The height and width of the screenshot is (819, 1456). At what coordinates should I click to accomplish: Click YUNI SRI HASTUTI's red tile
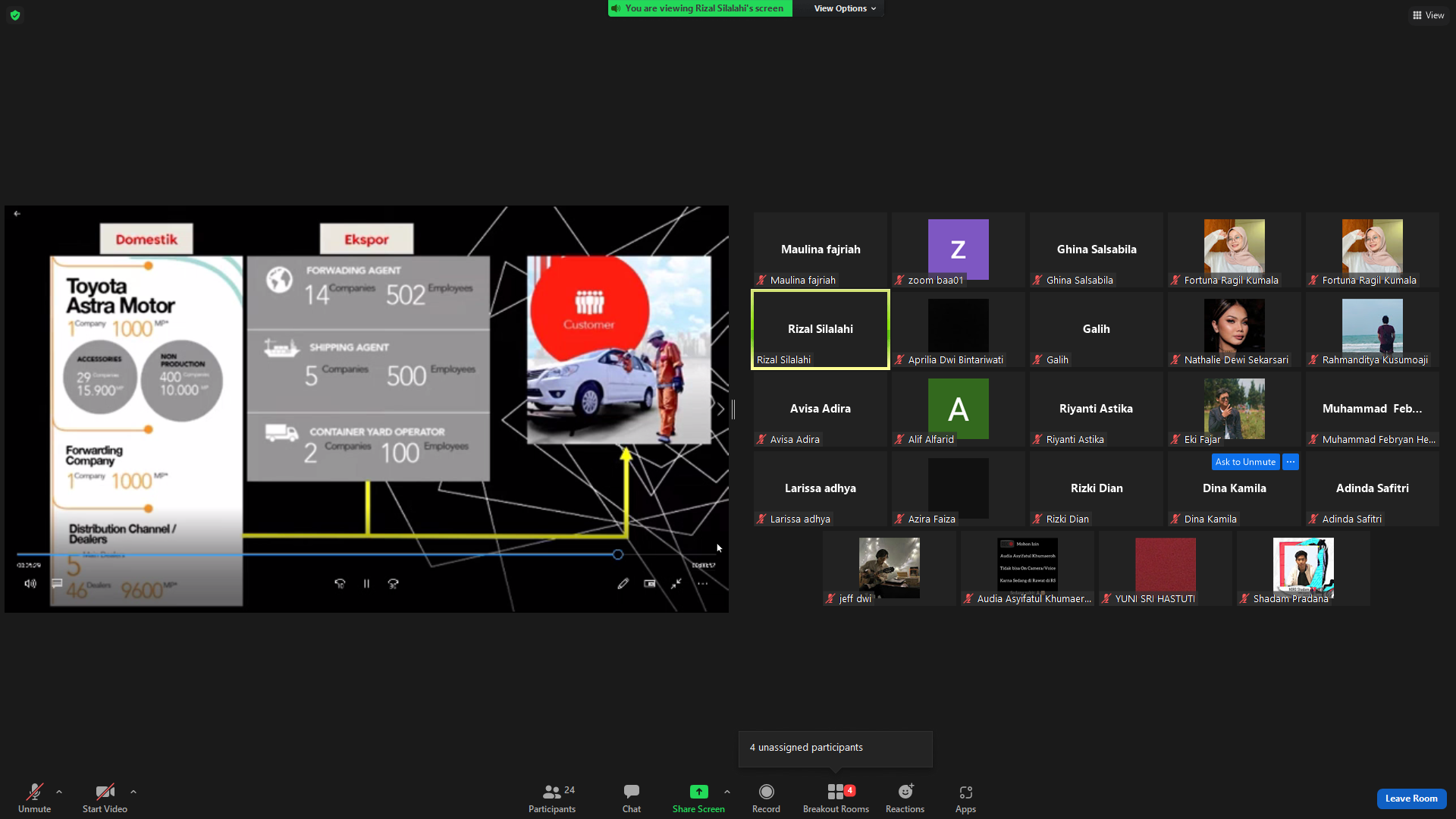point(1166,568)
